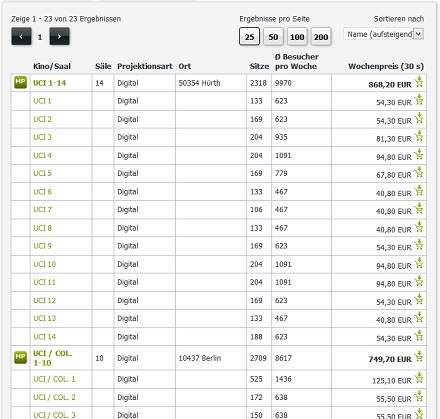Show 50 results per page
Screen dimensions: 440x419
click(273, 37)
